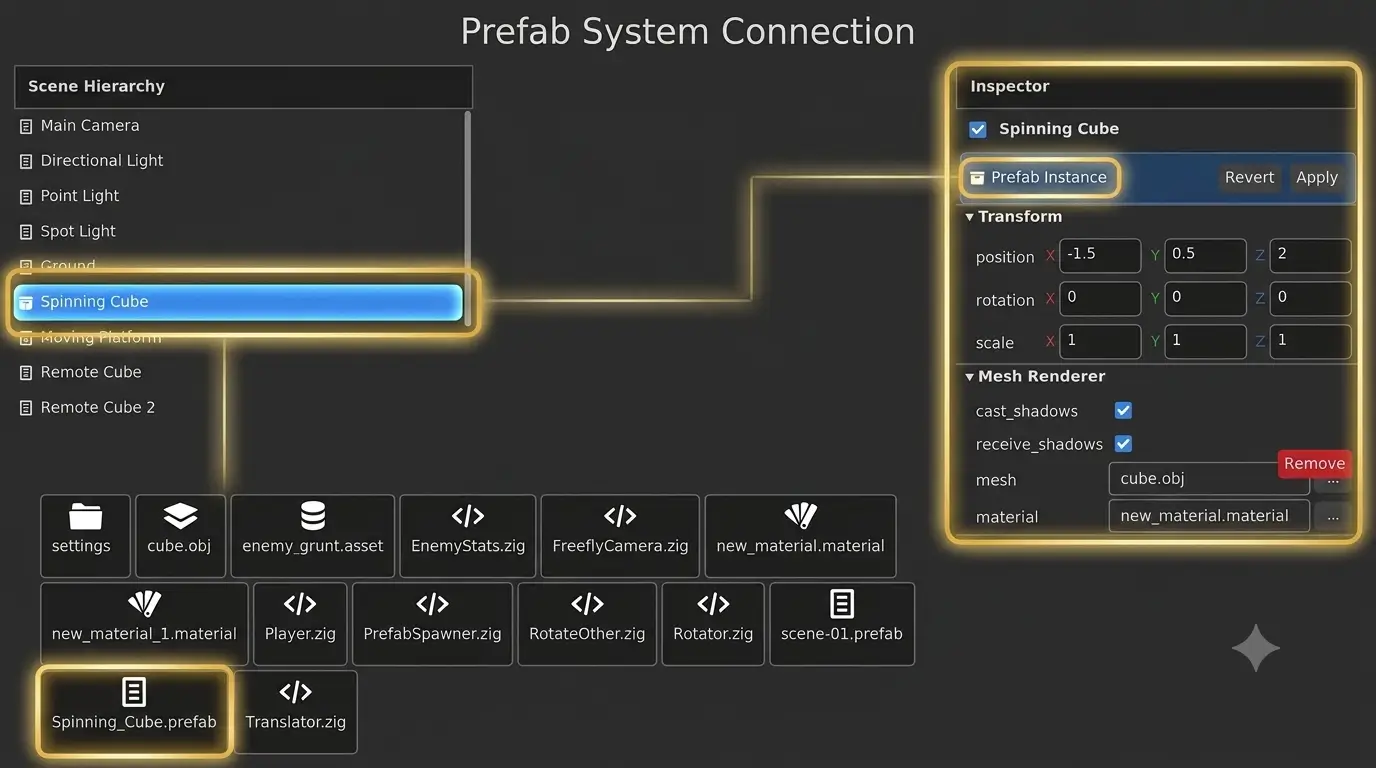Select the cube.obj mesh asset icon

click(x=180, y=516)
